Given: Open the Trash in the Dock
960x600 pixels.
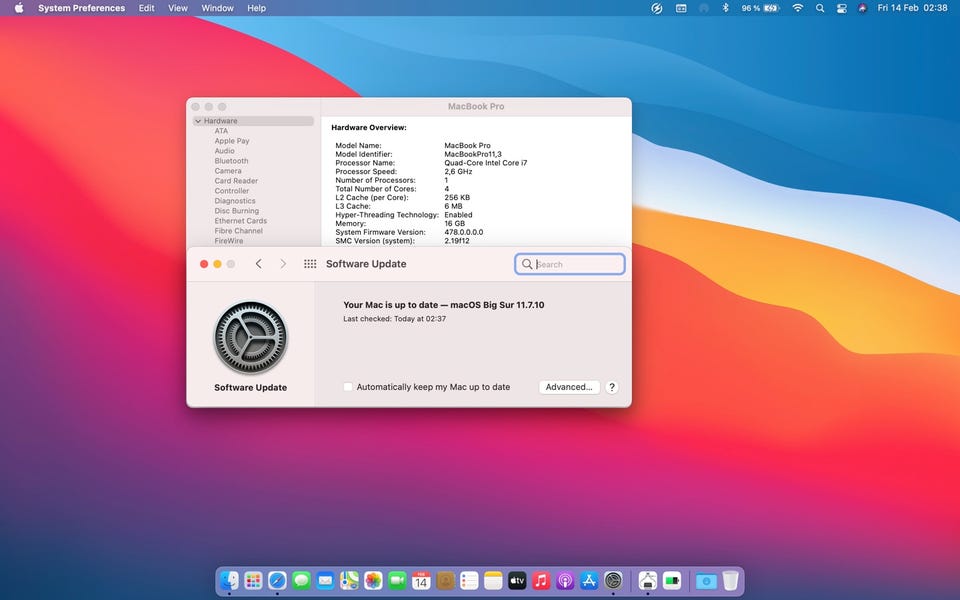Looking at the screenshot, I should [x=730, y=580].
